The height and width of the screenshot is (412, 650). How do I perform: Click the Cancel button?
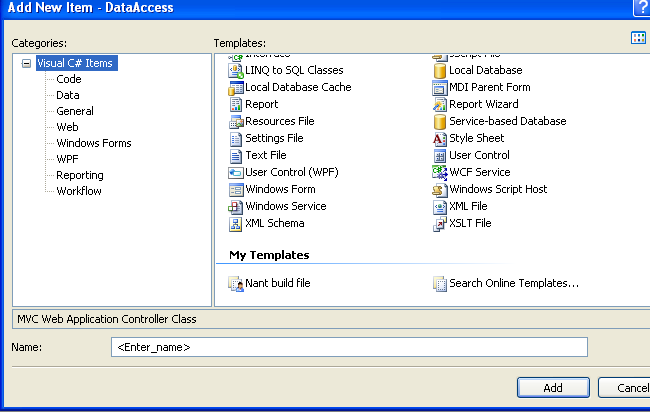pyautogui.click(x=624, y=388)
